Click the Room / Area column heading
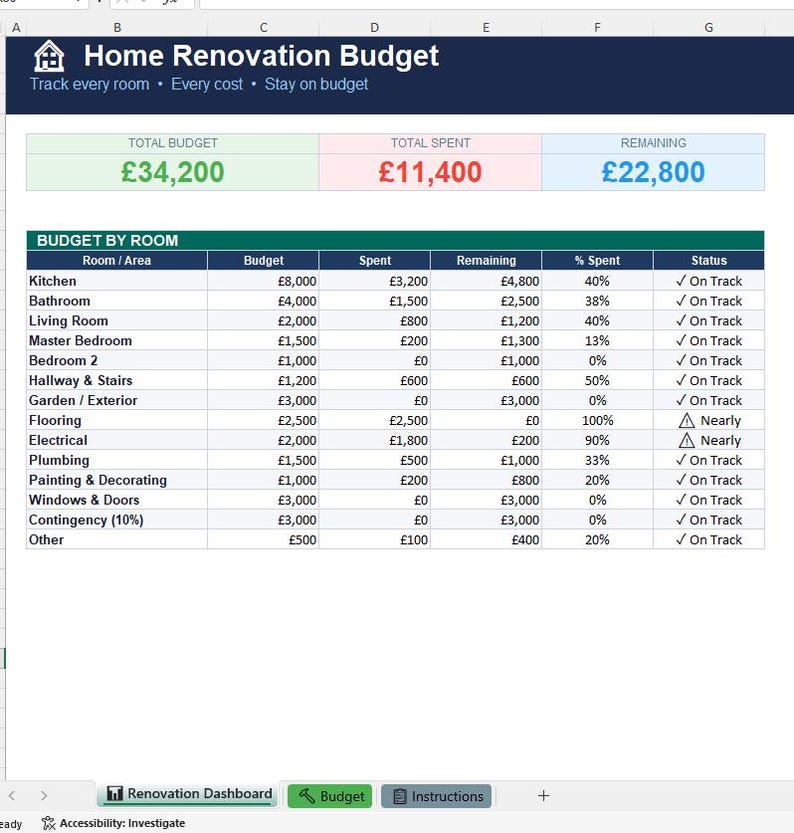Image resolution: width=794 pixels, height=833 pixels. [117, 260]
